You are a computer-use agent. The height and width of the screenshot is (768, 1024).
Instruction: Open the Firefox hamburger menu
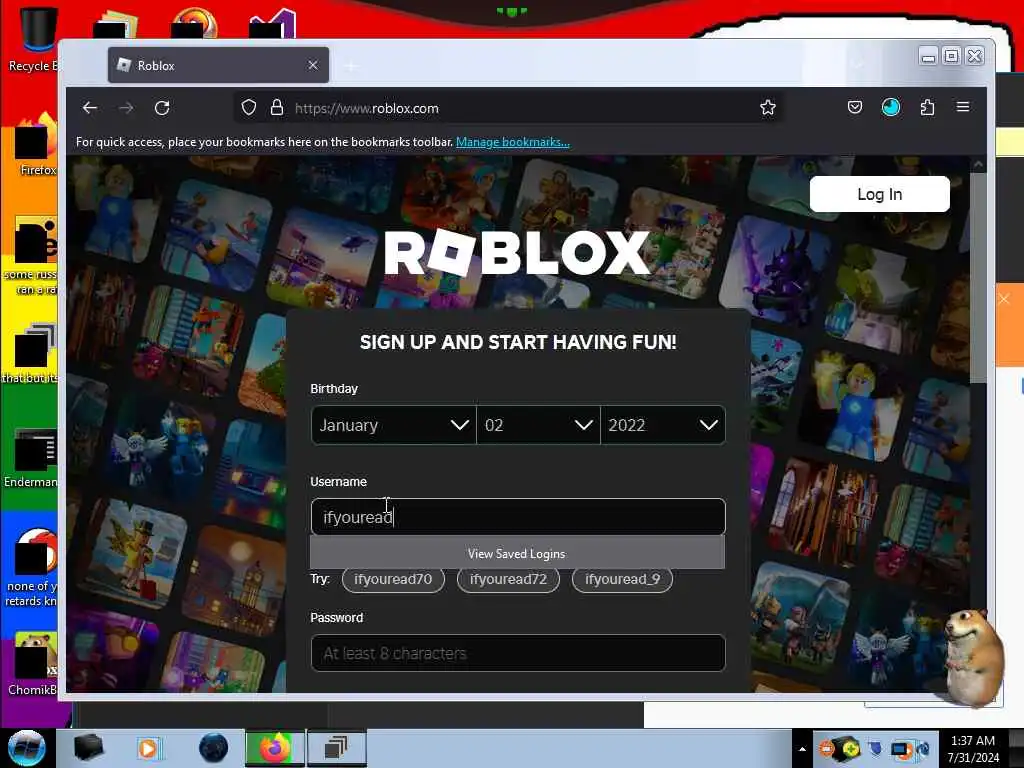(x=963, y=107)
